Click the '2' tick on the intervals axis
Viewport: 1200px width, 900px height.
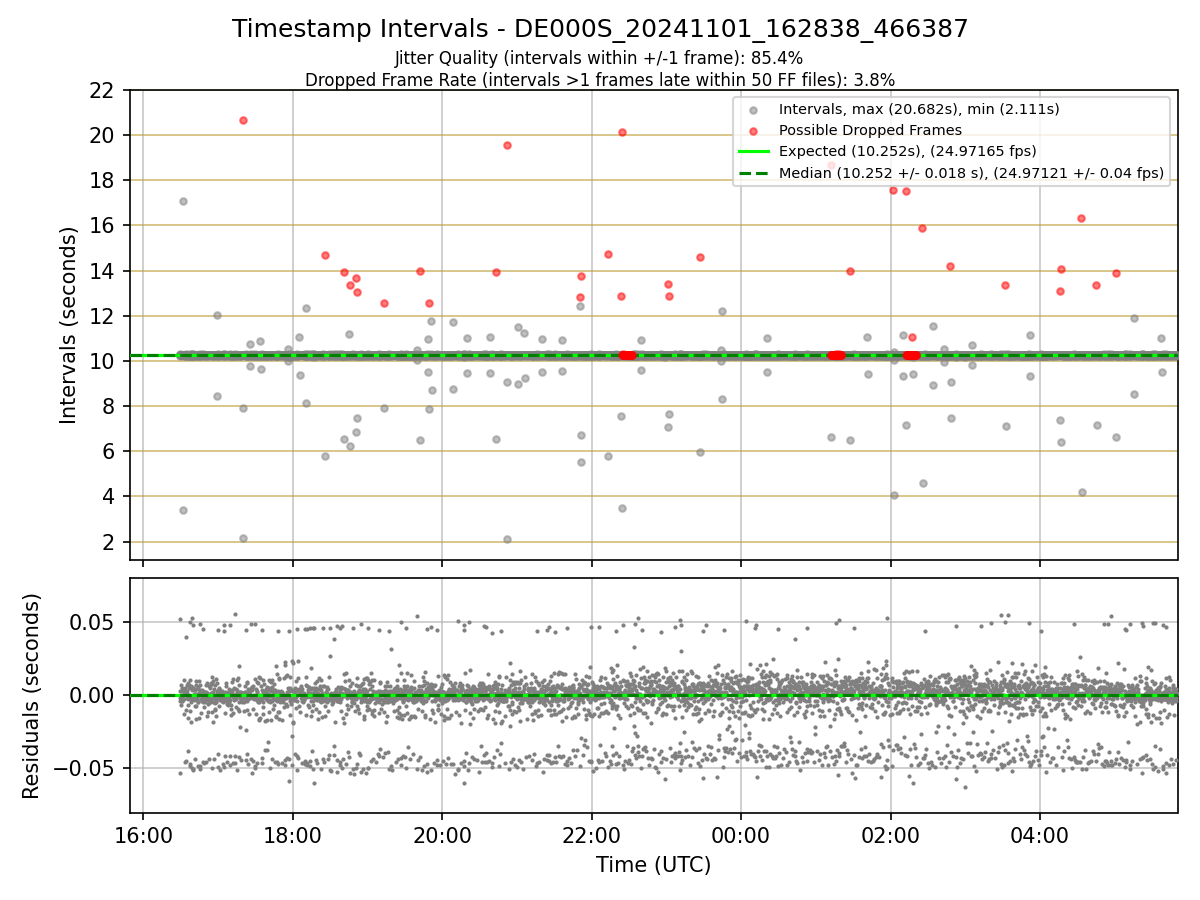tap(108, 542)
